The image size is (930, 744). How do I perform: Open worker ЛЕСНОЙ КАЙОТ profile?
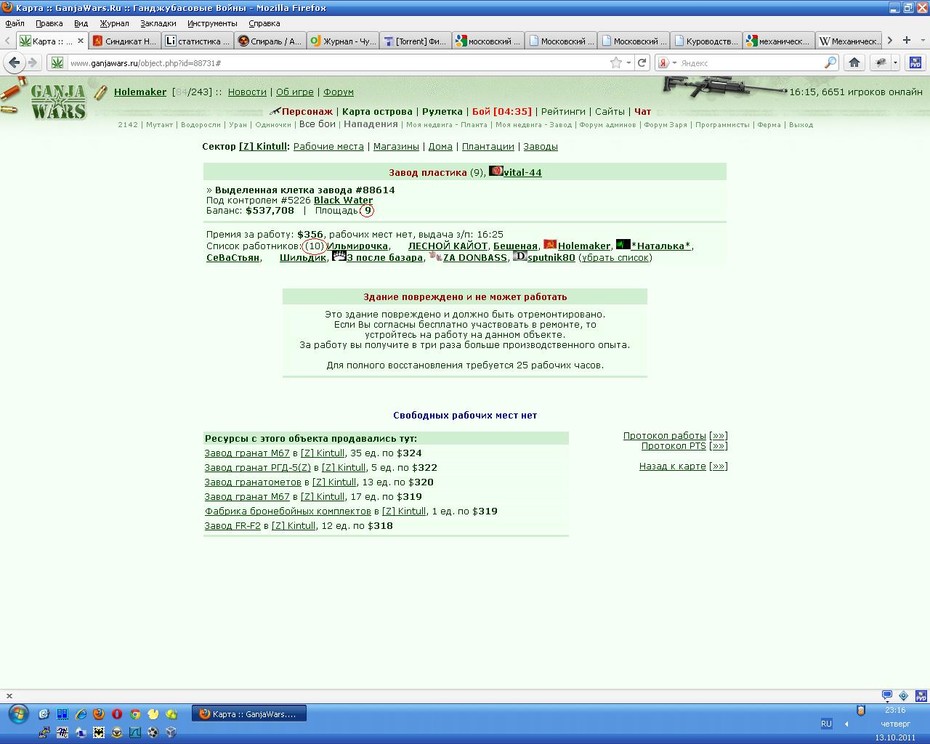click(x=447, y=246)
